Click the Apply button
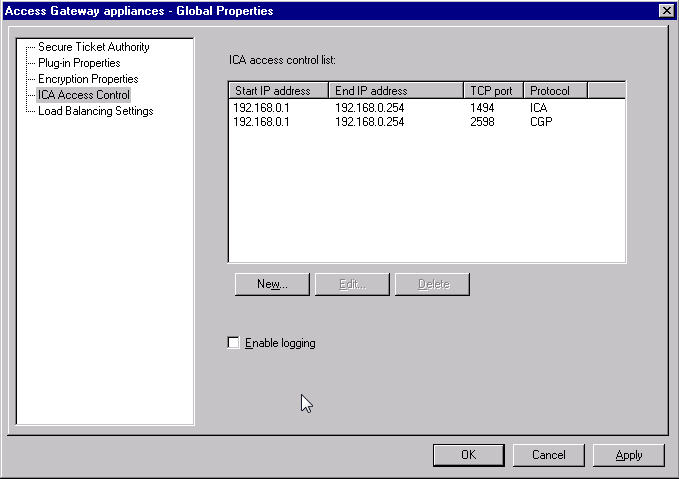Screen dimensions: 679x479 click(x=629, y=455)
